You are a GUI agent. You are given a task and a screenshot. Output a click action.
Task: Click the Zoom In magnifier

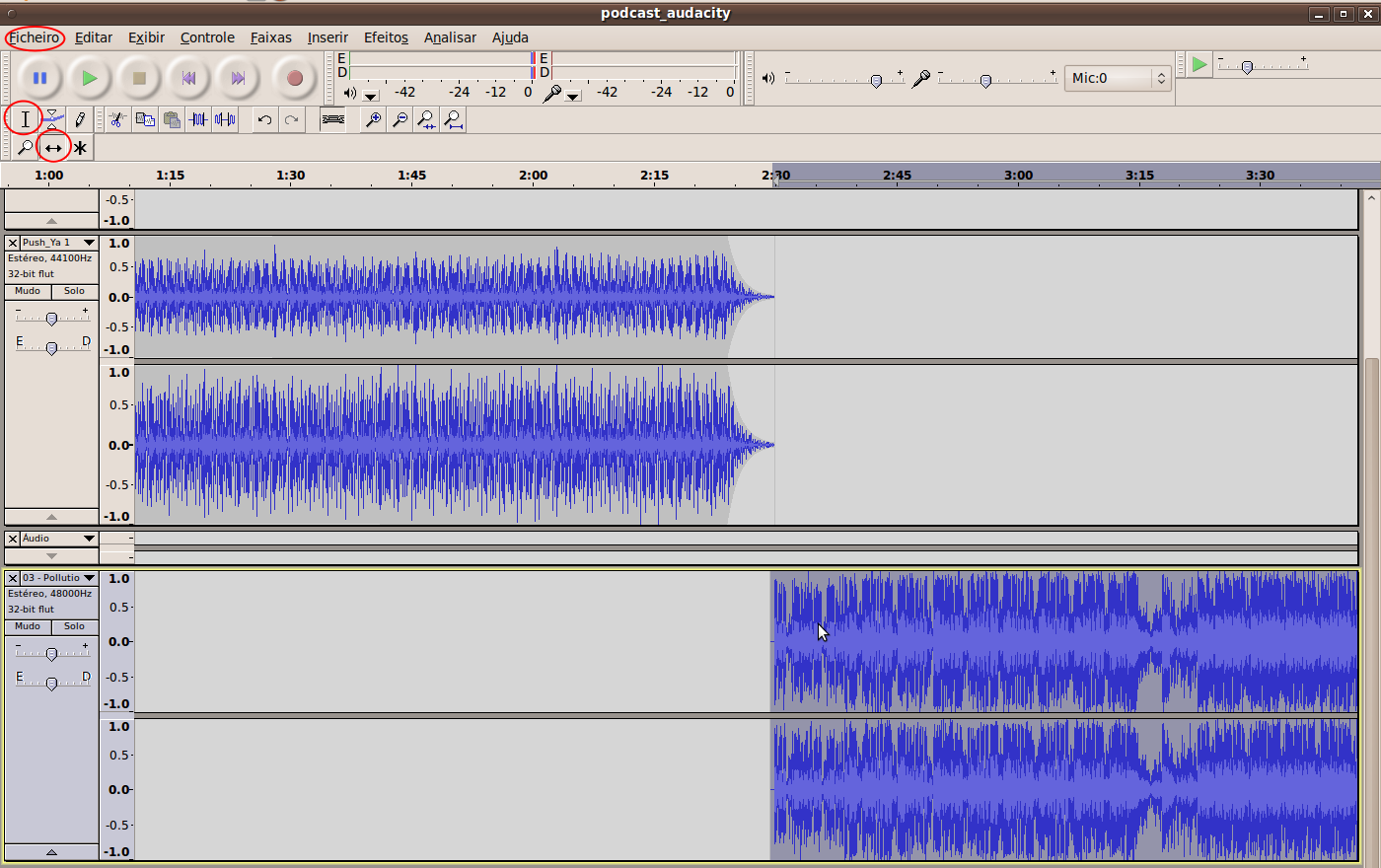[x=374, y=119]
